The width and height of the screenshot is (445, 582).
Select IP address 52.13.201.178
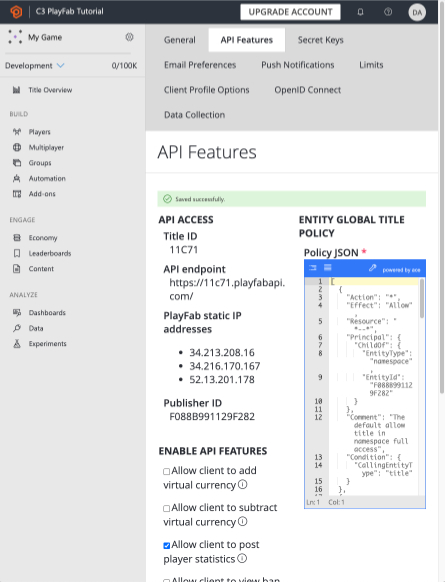(222, 379)
